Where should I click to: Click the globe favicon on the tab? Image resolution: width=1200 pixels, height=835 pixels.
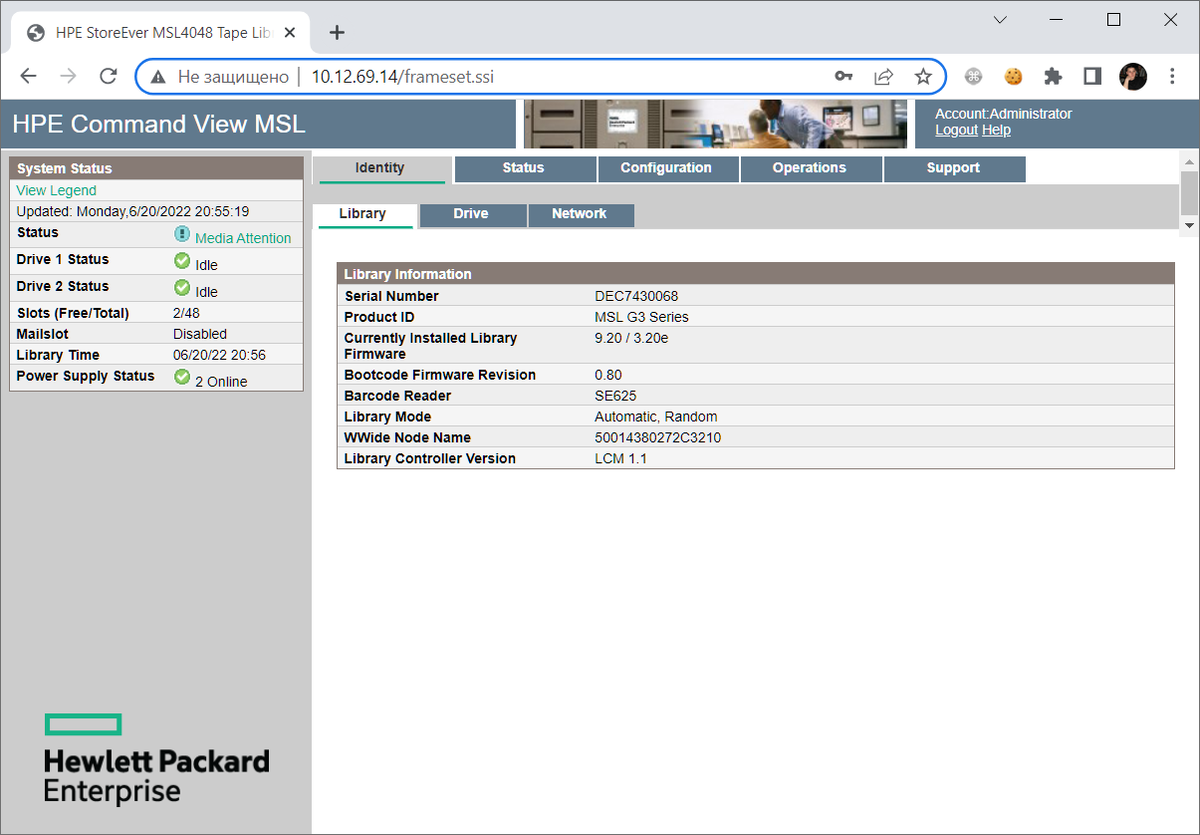37,32
